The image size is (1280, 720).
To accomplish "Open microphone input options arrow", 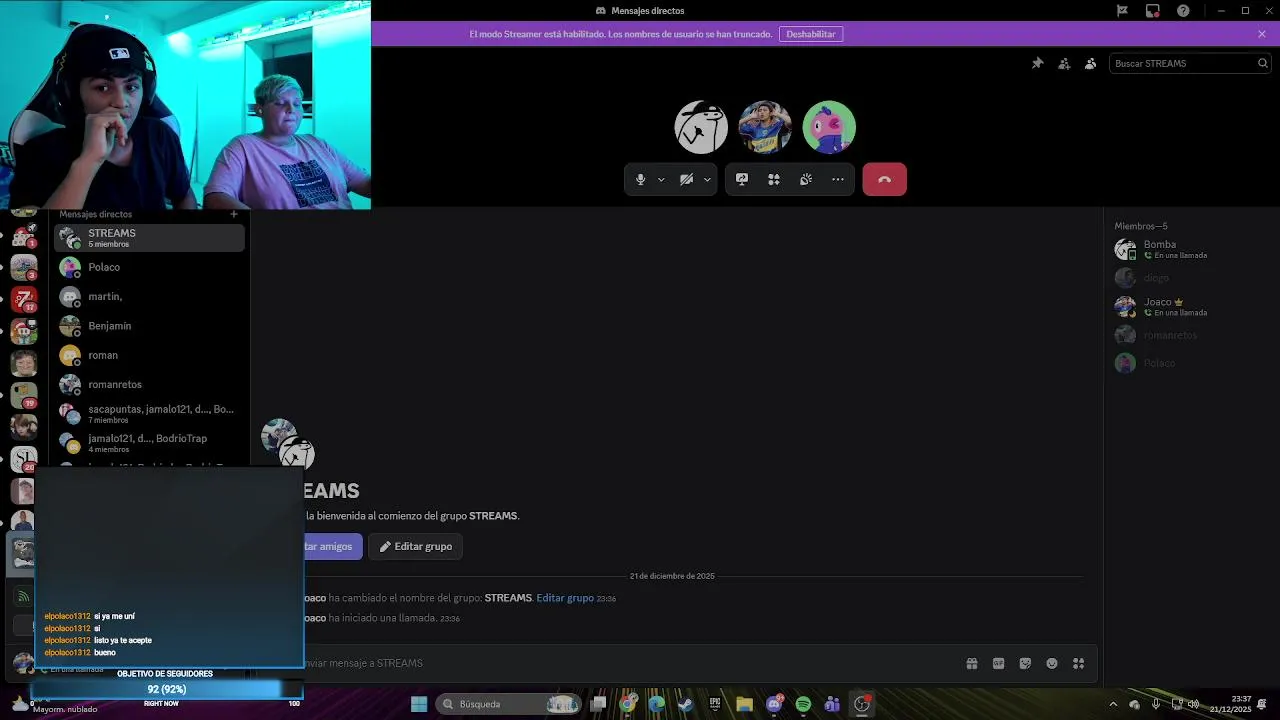I will [x=661, y=180].
